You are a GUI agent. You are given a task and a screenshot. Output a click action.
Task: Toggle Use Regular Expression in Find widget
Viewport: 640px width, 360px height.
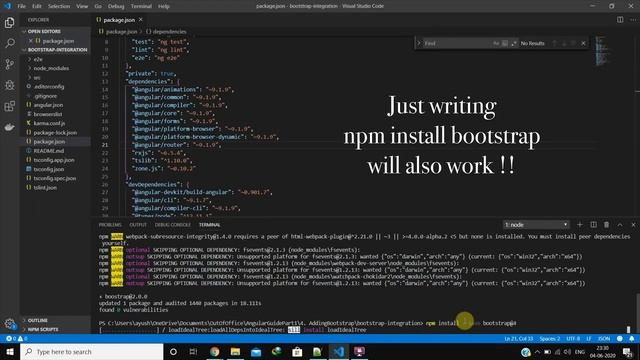(514, 43)
